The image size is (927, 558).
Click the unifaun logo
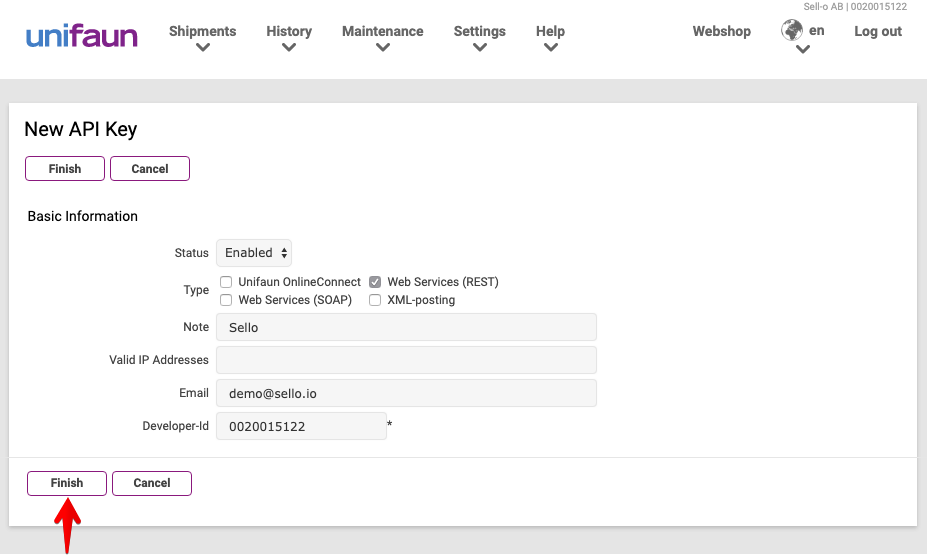[82, 36]
